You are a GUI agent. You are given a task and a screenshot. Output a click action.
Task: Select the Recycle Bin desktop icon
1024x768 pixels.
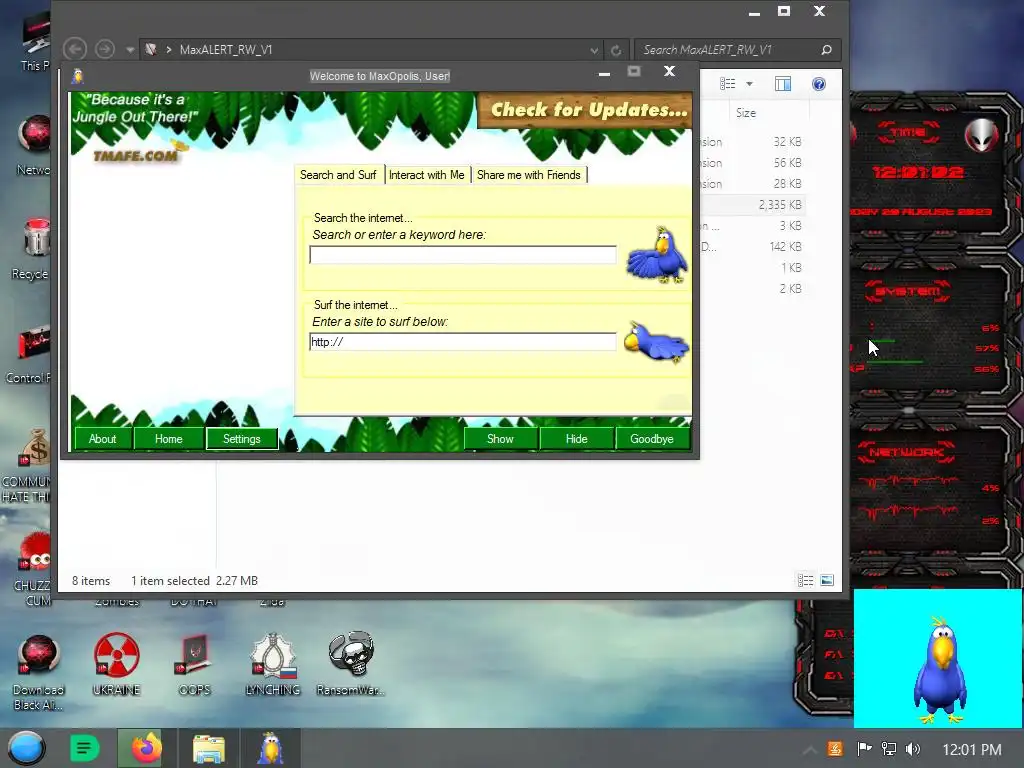coord(33,249)
